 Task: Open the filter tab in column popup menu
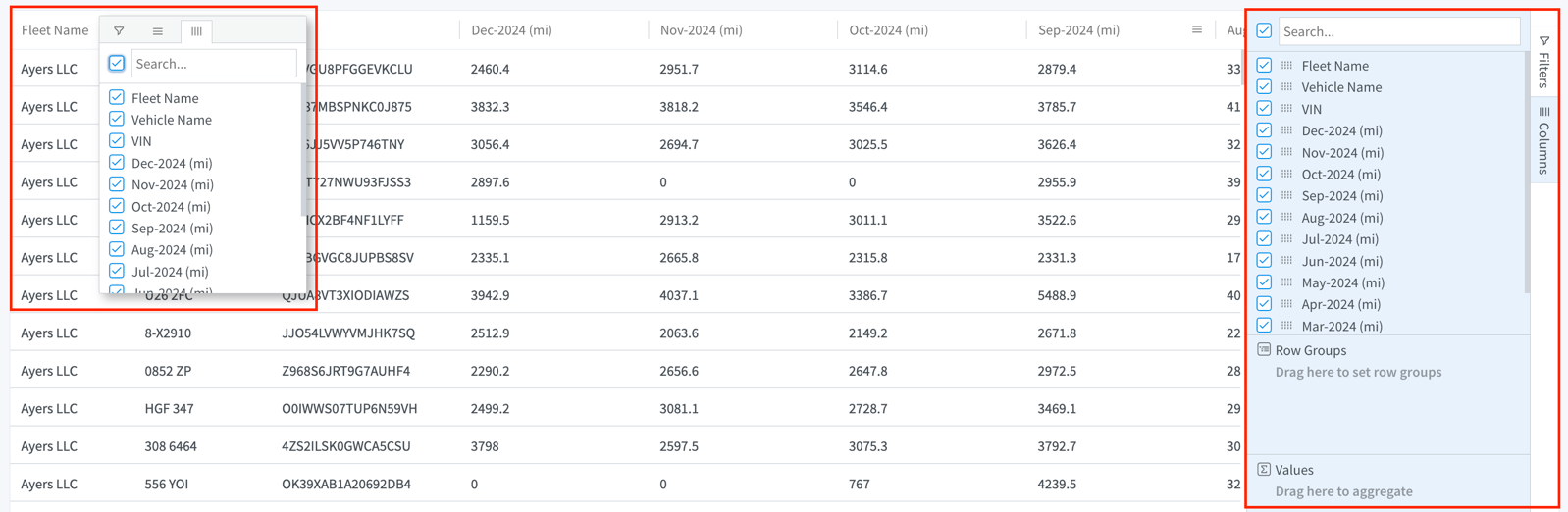pos(119,31)
